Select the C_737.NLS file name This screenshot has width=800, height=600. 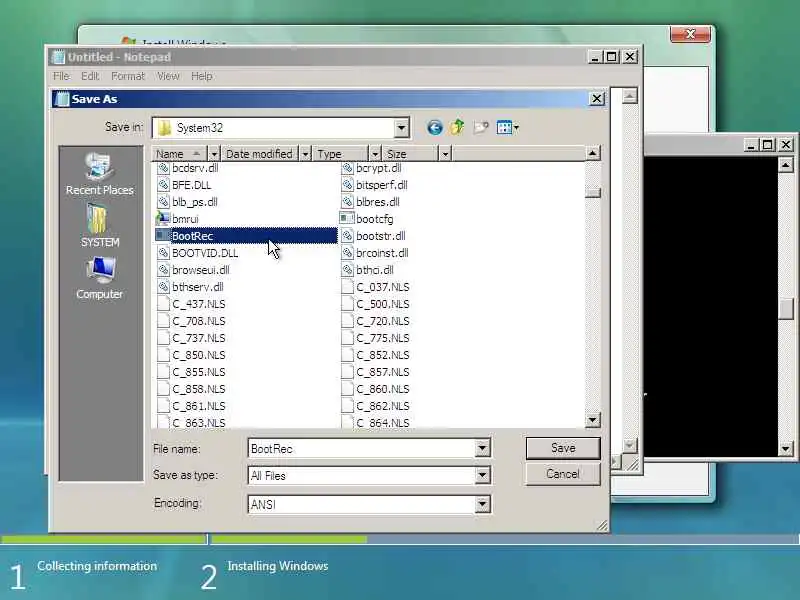(x=198, y=338)
